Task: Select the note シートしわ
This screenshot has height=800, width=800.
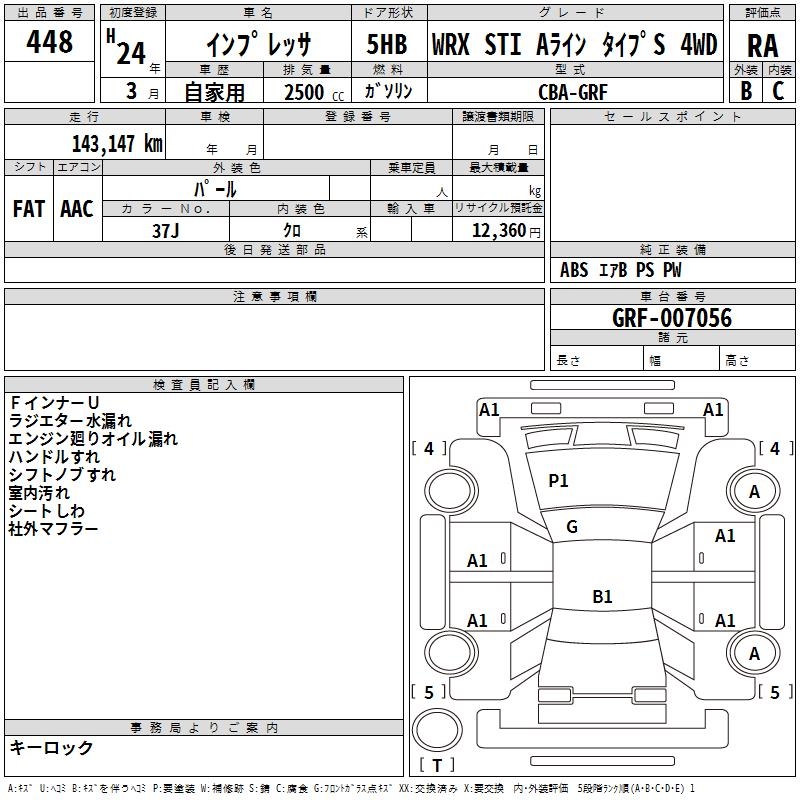Action: pyautogui.click(x=46, y=511)
